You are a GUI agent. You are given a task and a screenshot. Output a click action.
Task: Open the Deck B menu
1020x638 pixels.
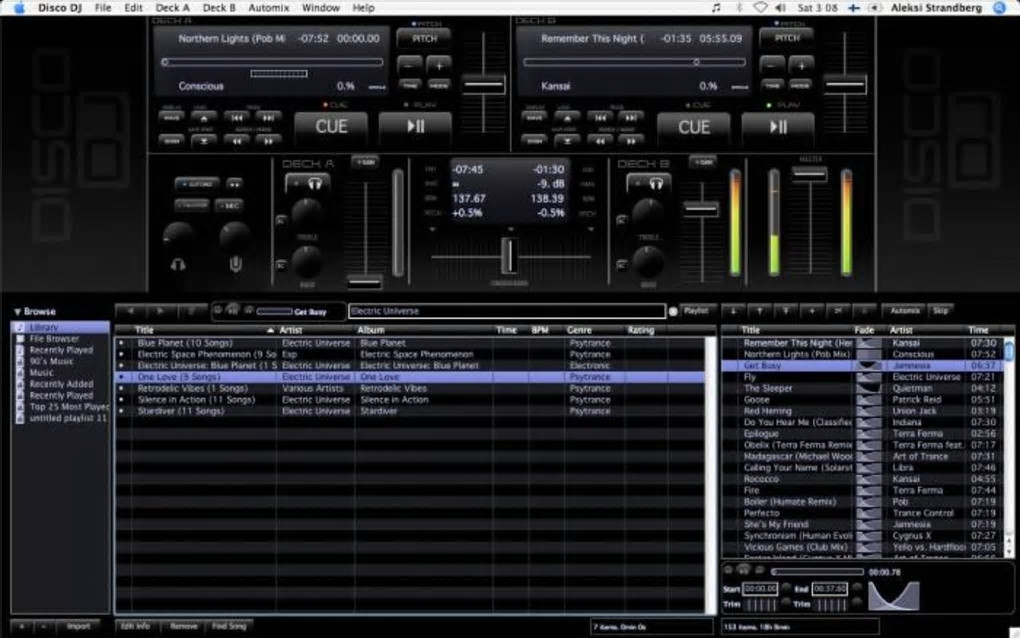219,7
